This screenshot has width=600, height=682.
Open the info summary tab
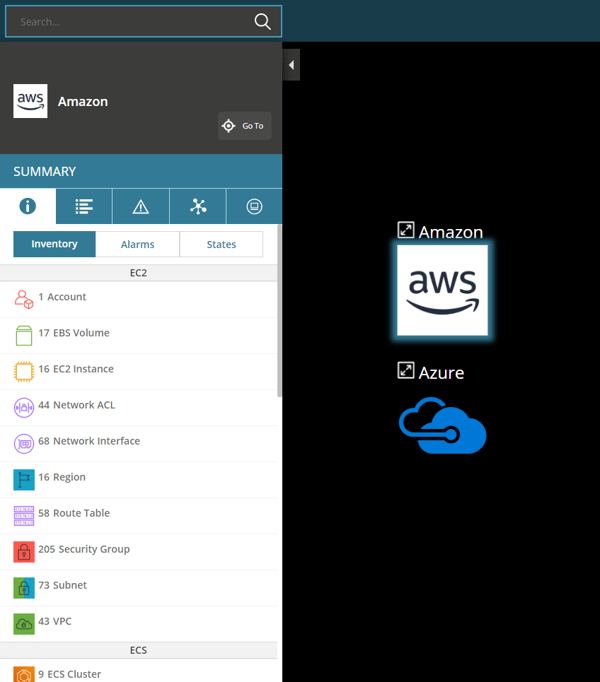tap(28, 206)
